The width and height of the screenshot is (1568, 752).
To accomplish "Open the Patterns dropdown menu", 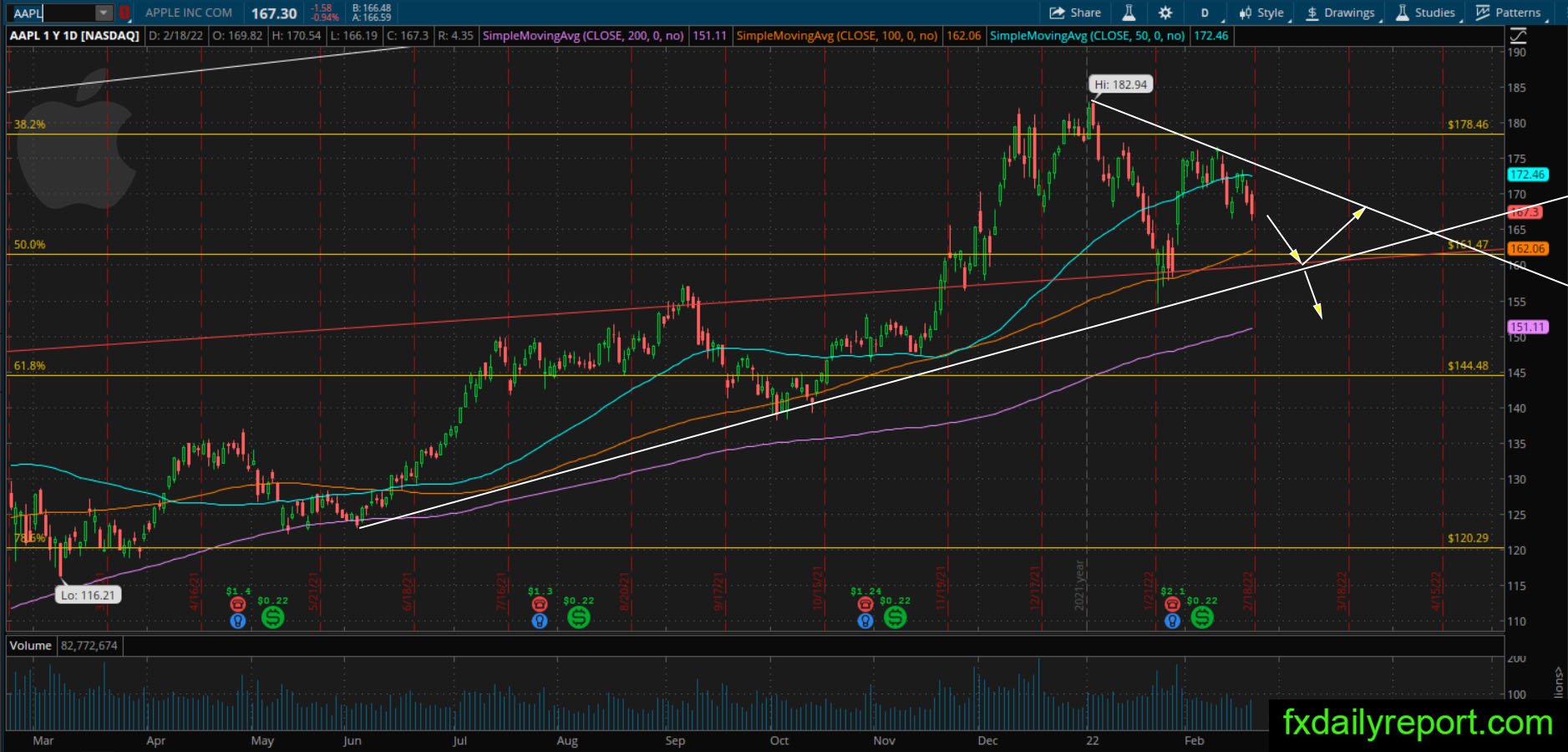I will [x=1510, y=13].
